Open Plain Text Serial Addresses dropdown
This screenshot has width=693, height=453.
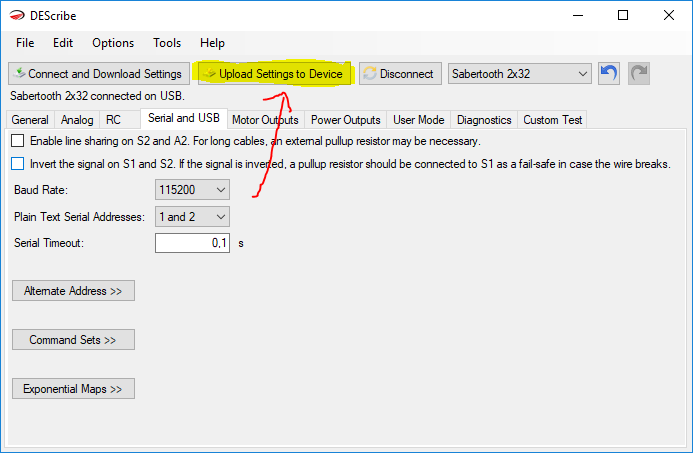coord(192,217)
